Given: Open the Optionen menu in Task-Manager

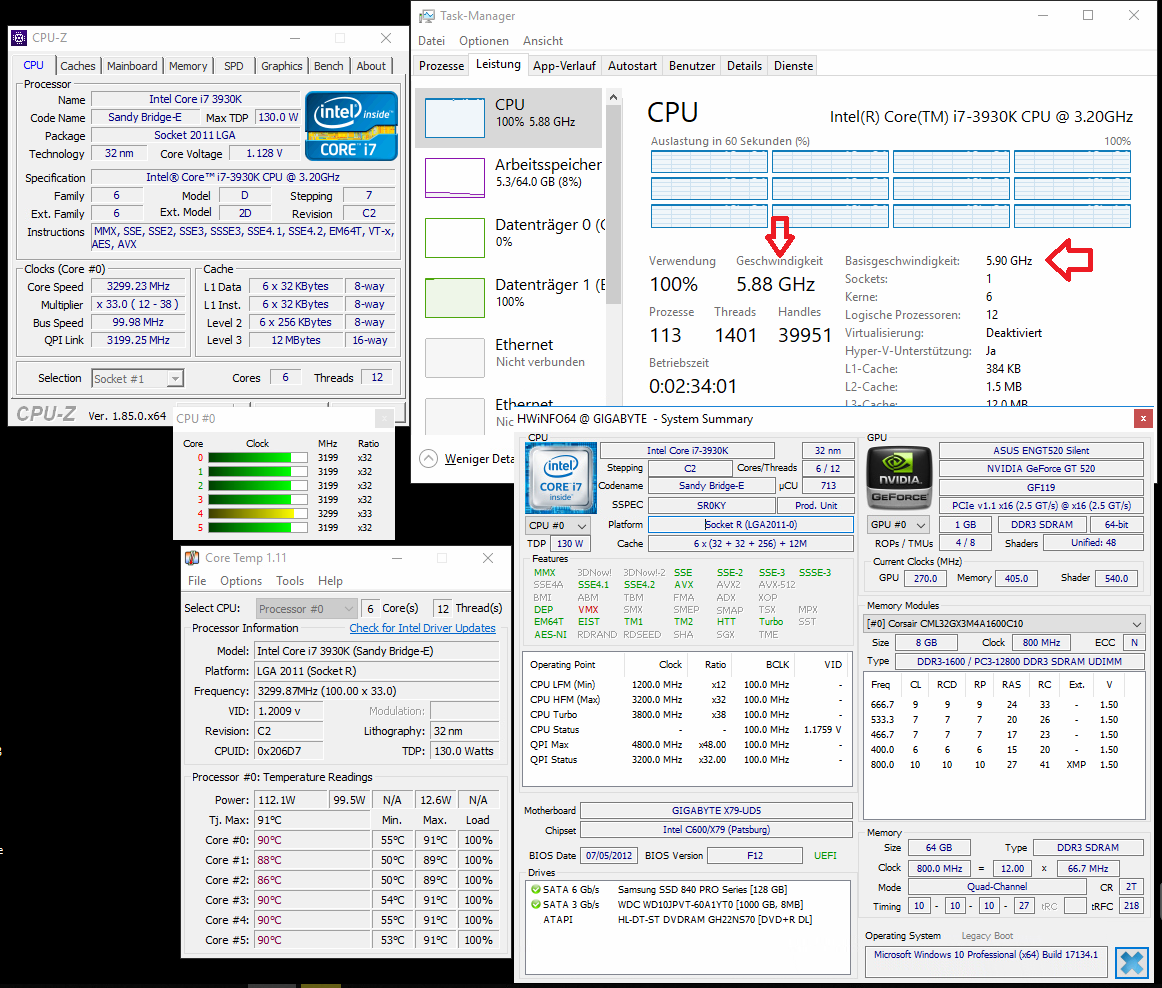Looking at the screenshot, I should pyautogui.click(x=484, y=41).
